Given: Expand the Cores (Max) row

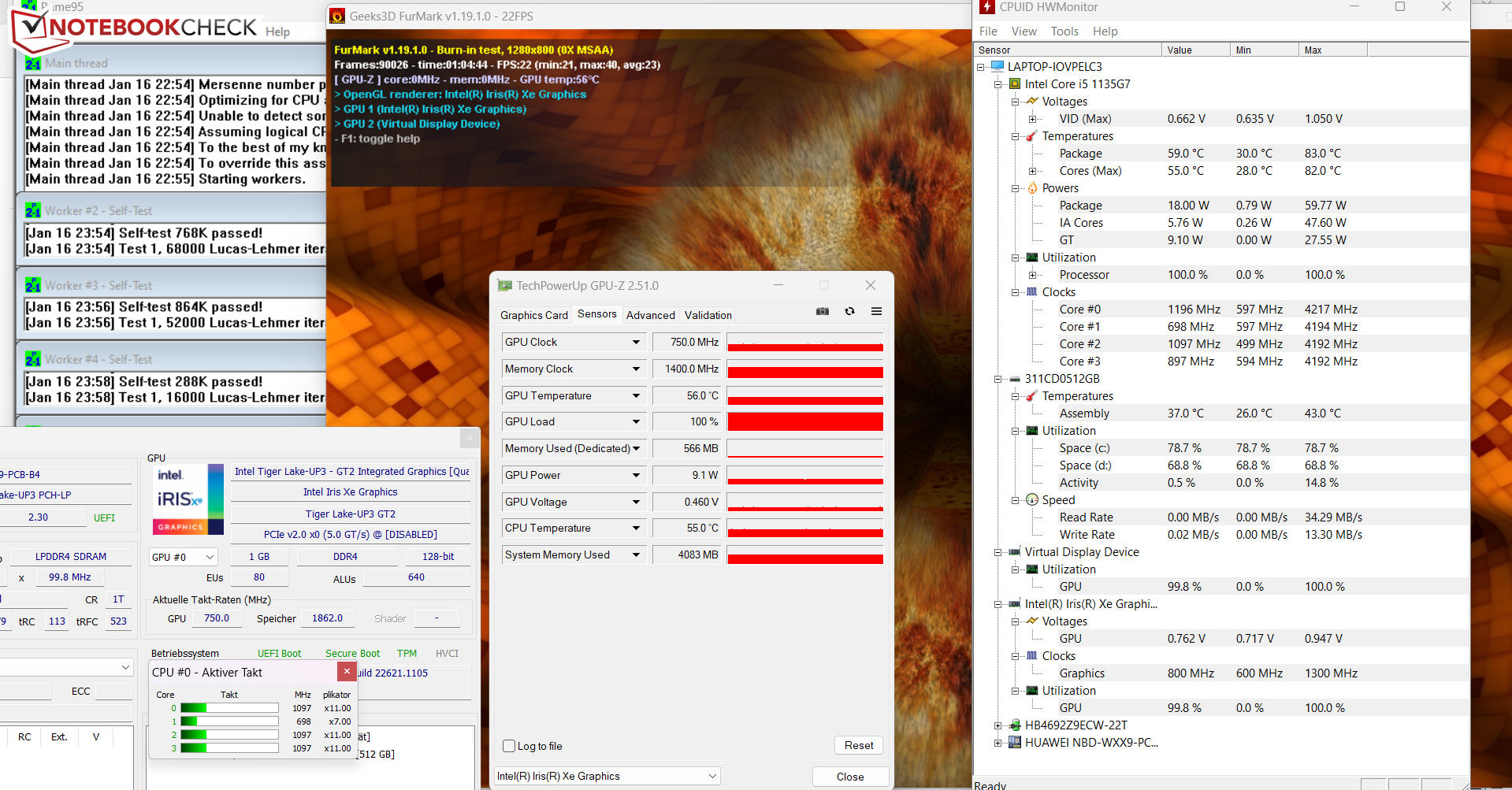Looking at the screenshot, I should pyautogui.click(x=1032, y=171).
